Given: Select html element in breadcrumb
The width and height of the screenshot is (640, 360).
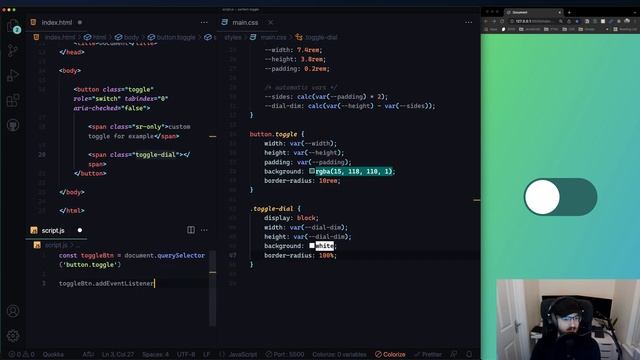Looking at the screenshot, I should pyautogui.click(x=95, y=37).
